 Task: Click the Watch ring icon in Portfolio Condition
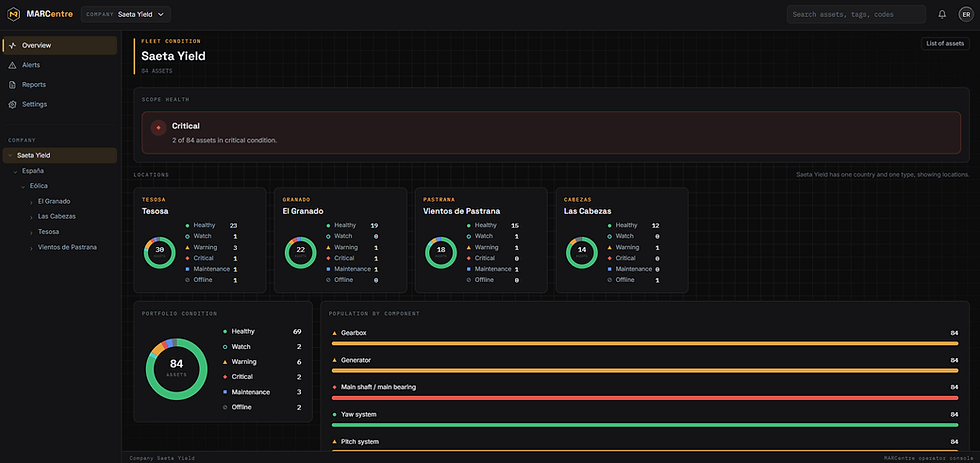click(x=224, y=347)
